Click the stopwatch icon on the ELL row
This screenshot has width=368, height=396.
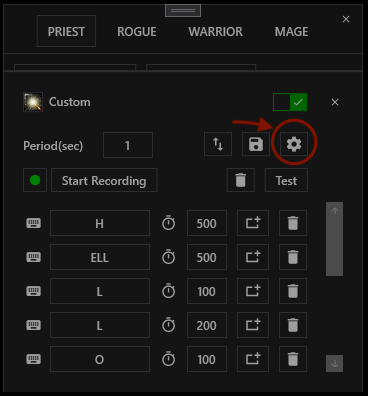(x=169, y=257)
